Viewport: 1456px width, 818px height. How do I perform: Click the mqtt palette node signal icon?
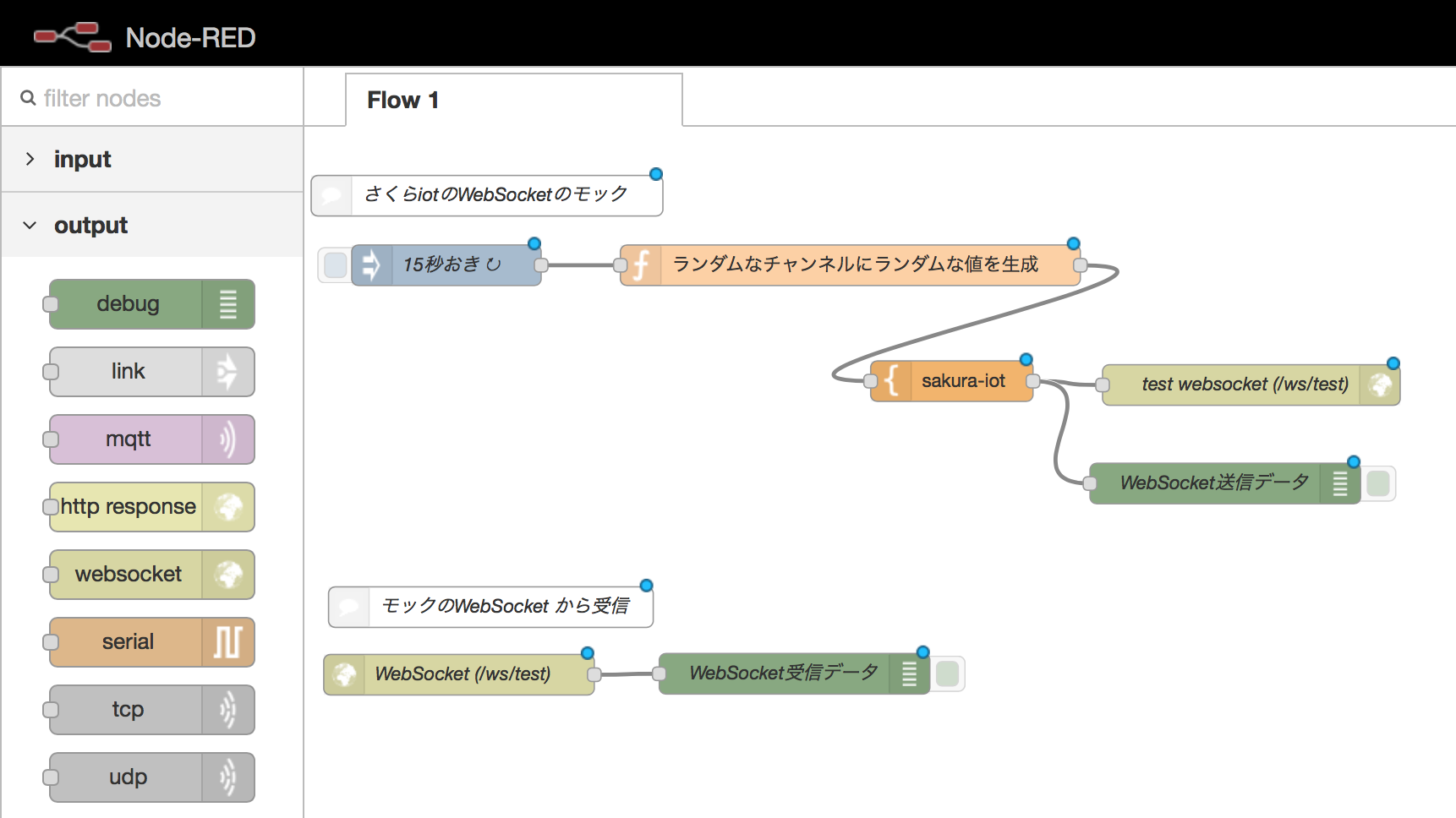tap(228, 439)
